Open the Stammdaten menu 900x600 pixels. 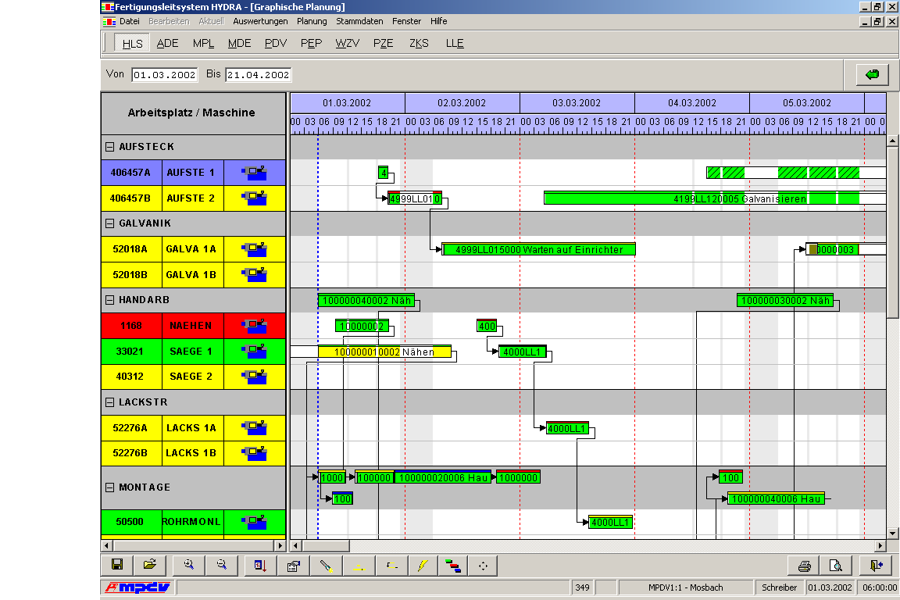(359, 21)
